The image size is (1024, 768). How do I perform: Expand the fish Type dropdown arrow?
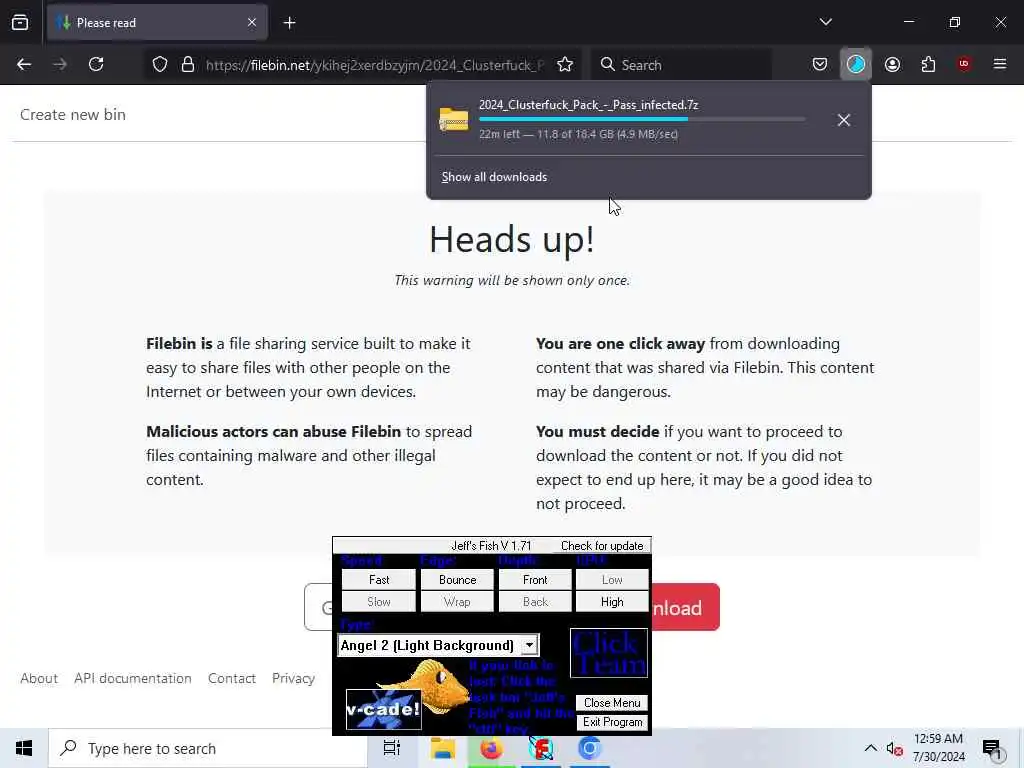(530, 645)
